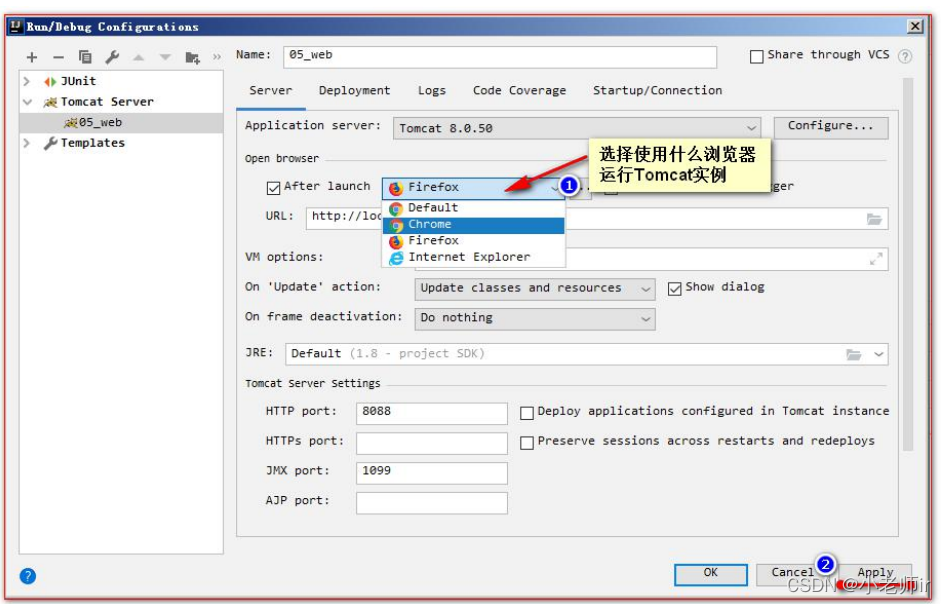Enable Preserve sessions across restarts and redeploys
The width and height of the screenshot is (946, 604).
[x=527, y=442]
